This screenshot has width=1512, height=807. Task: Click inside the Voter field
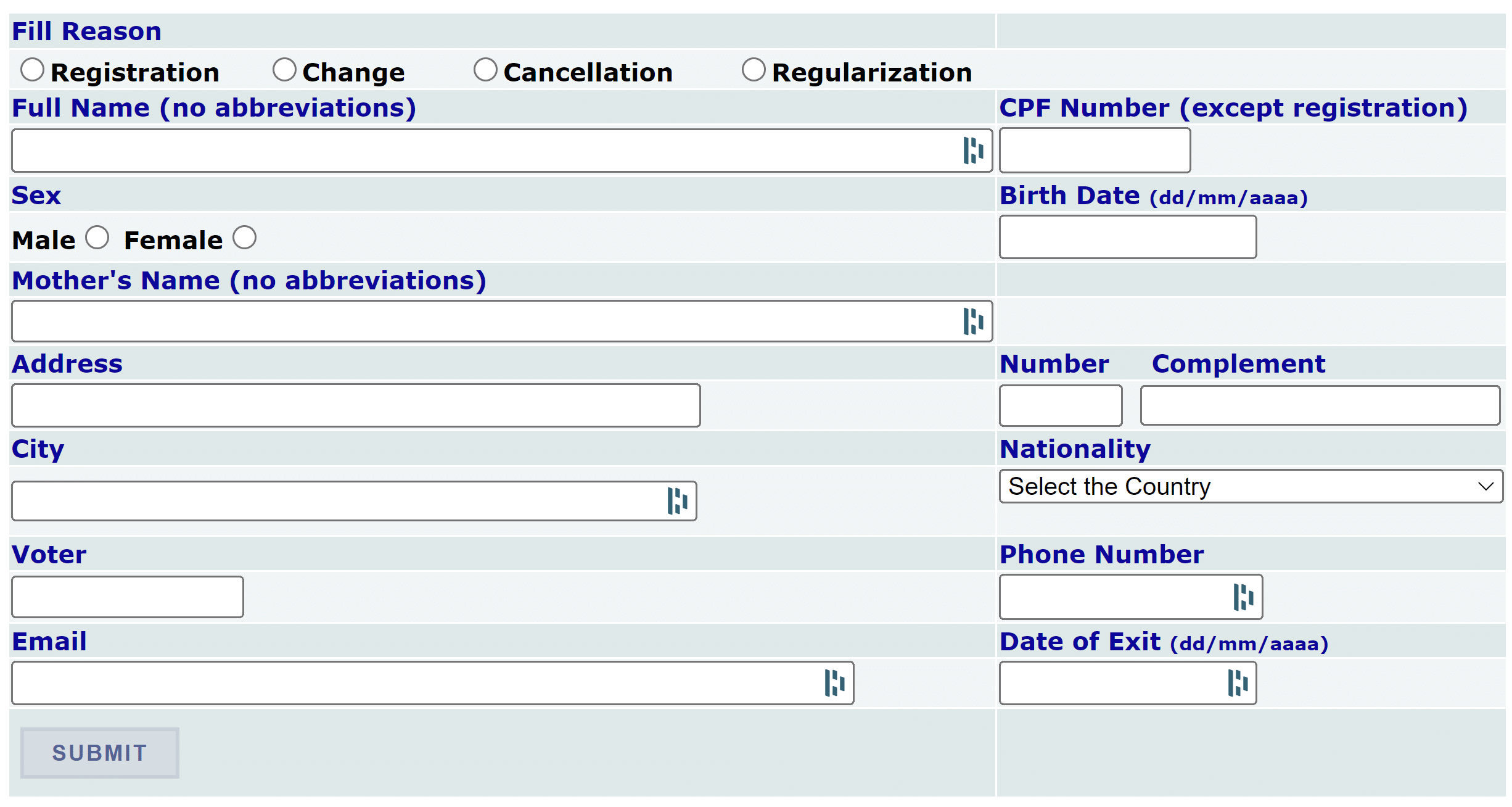[x=126, y=596]
